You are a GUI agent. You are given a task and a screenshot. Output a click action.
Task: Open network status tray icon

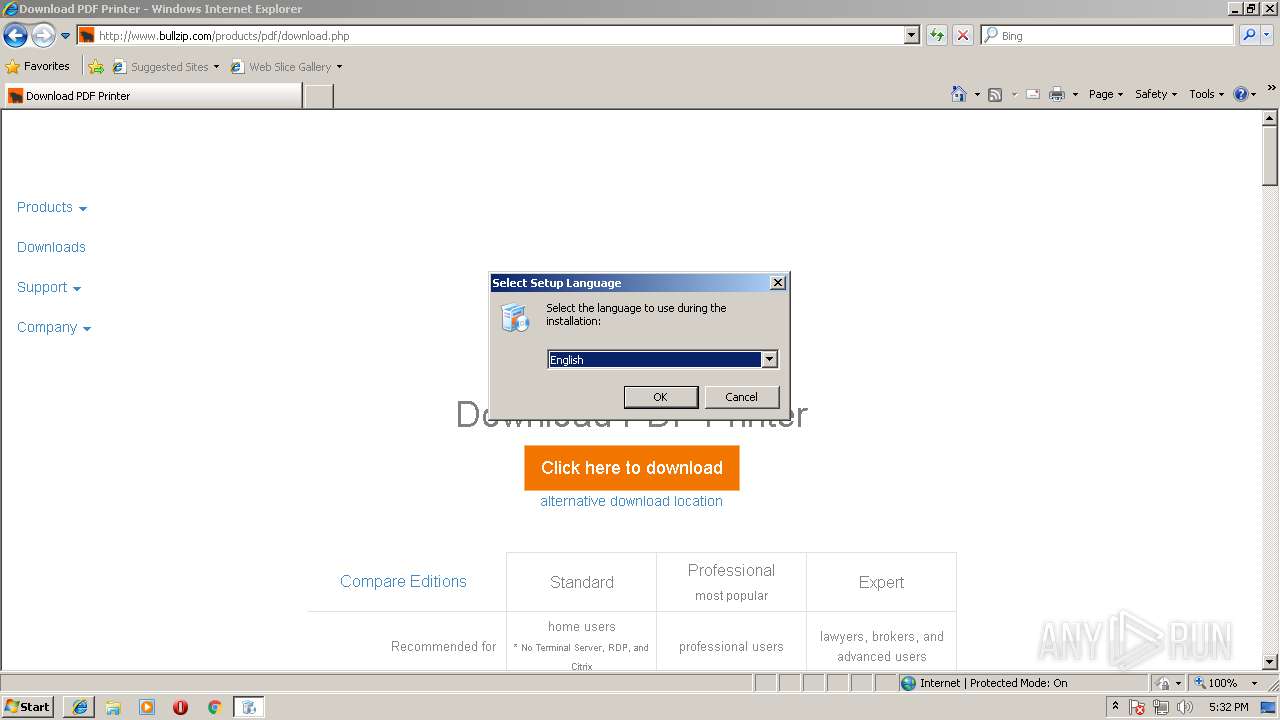pyautogui.click(x=1161, y=707)
